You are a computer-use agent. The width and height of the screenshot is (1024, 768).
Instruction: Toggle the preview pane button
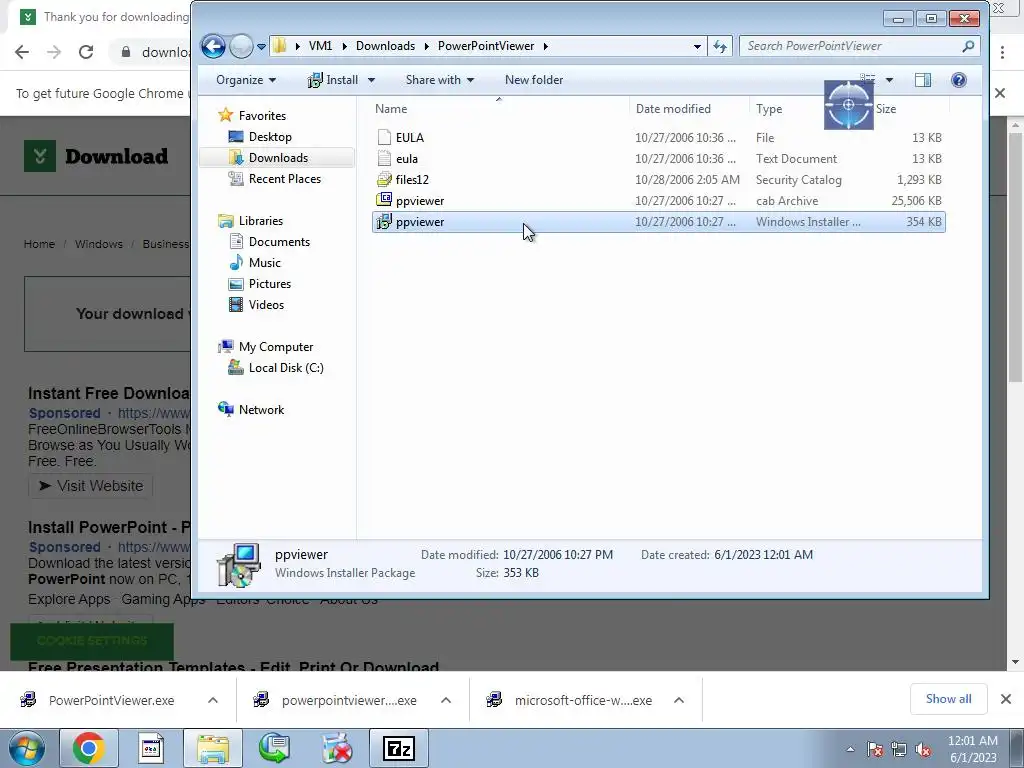[923, 80]
